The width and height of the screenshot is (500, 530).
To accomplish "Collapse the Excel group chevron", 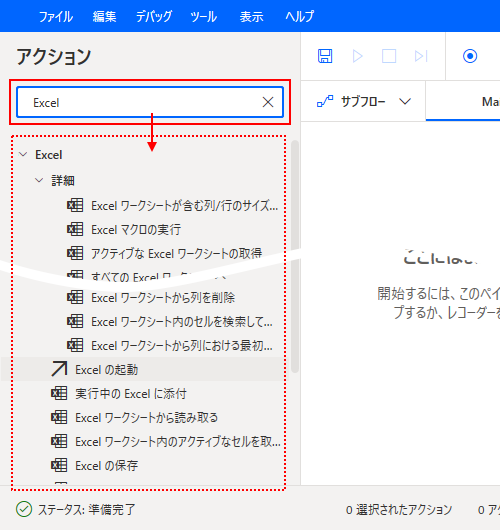I will [x=23, y=155].
